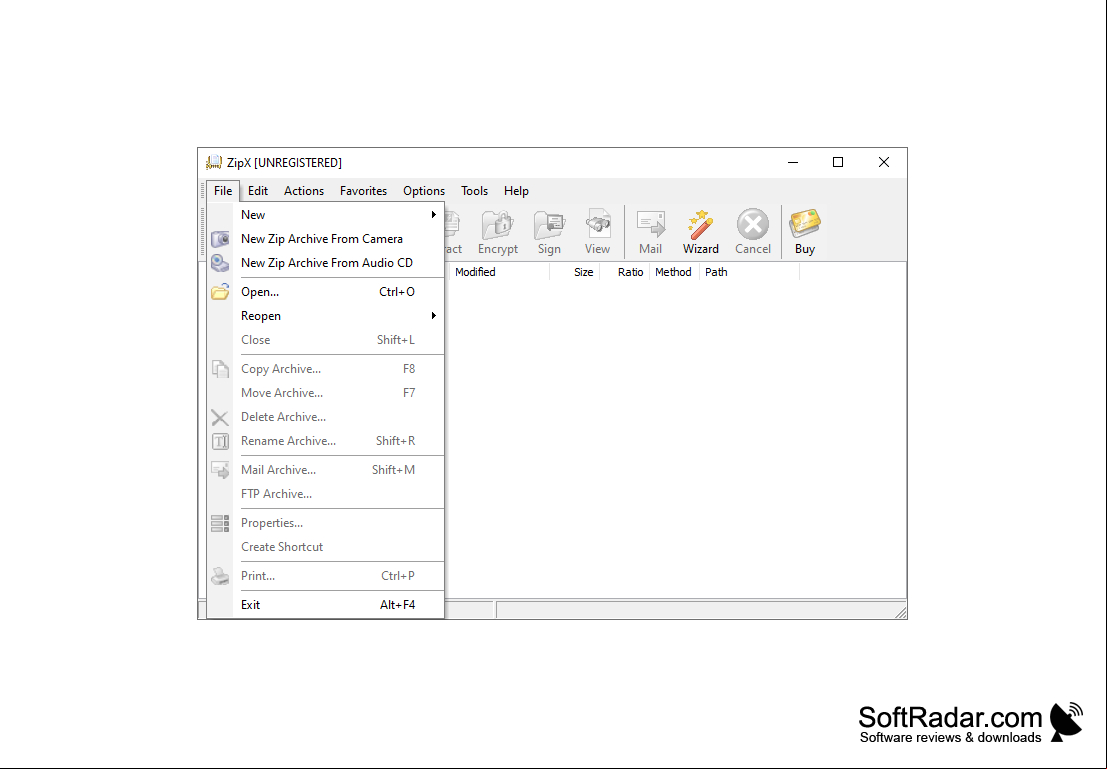Screen dimensions: 1107x769
Task: Select the audio CD icon for New Zip Archive
Action: coord(220,263)
